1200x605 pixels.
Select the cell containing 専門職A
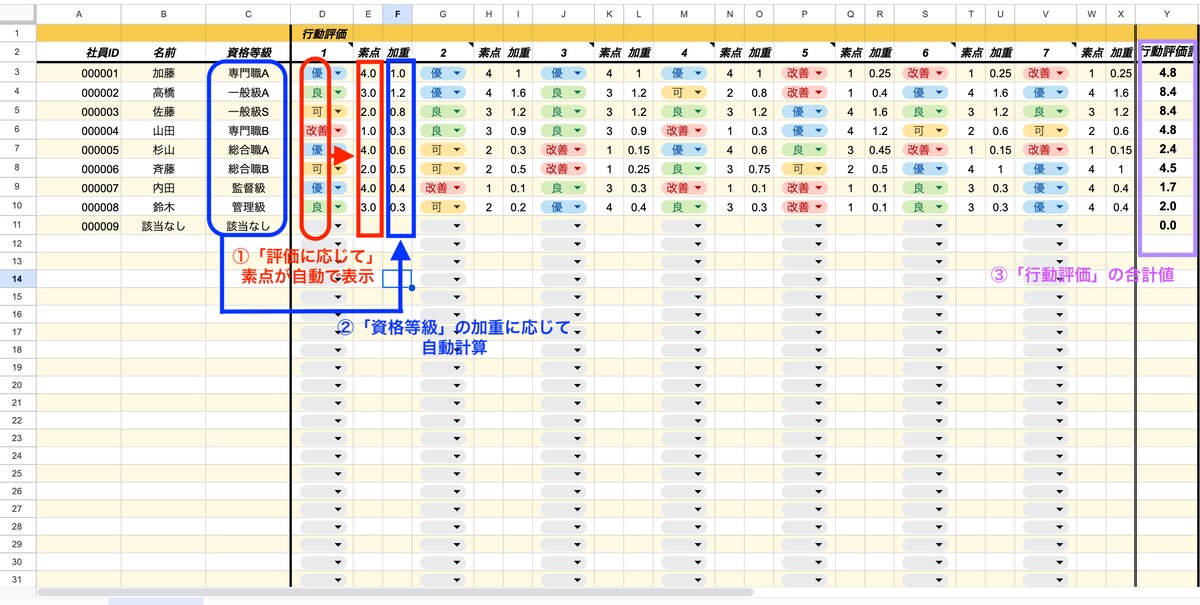[x=248, y=73]
